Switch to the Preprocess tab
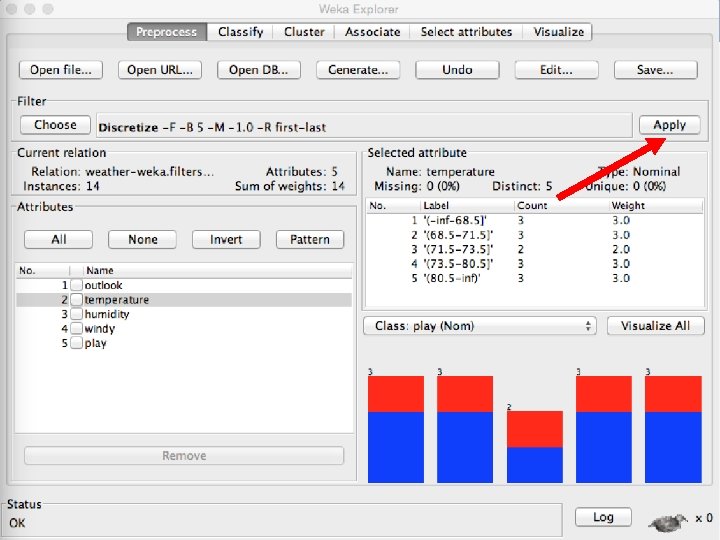The image size is (720, 540). click(x=167, y=32)
